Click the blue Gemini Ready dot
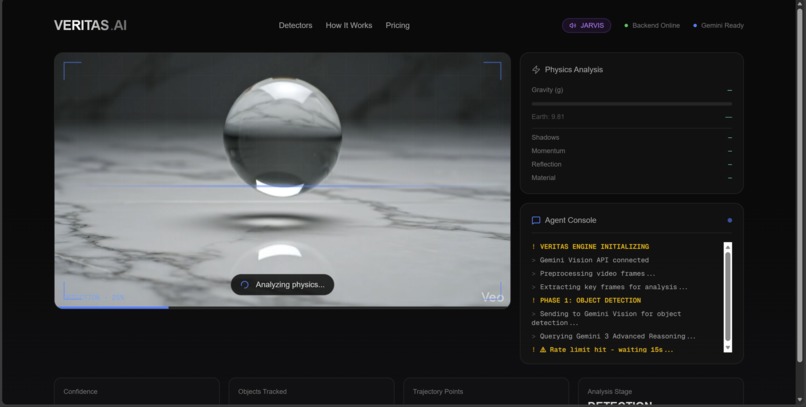Image resolution: width=806 pixels, height=407 pixels. click(x=695, y=25)
